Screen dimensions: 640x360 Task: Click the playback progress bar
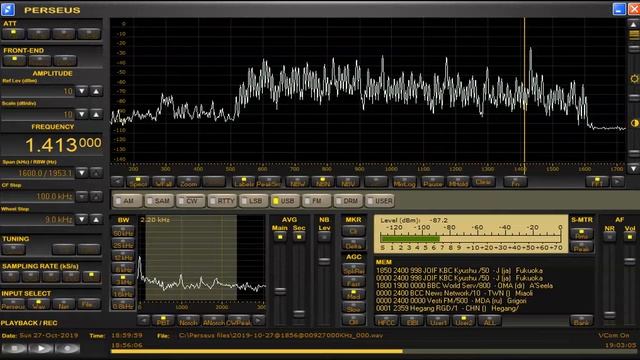374,351
